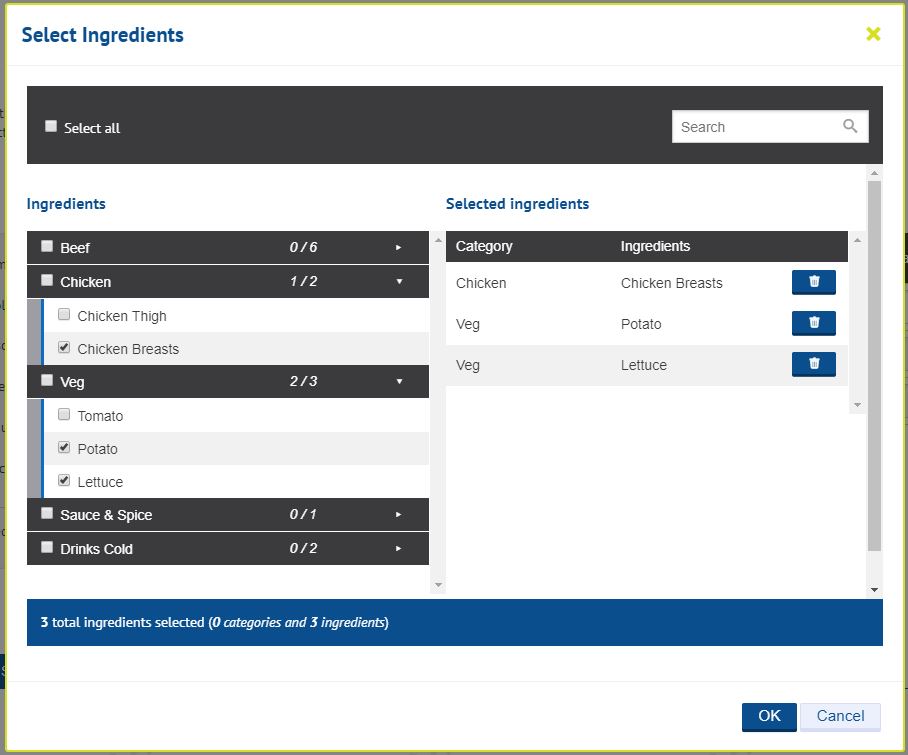Cancel the ingredient selection

(x=840, y=716)
